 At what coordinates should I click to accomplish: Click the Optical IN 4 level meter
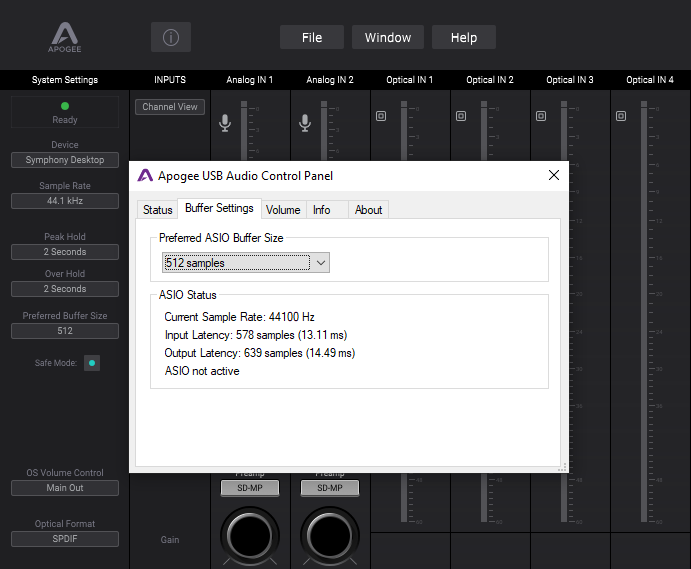pos(644,312)
